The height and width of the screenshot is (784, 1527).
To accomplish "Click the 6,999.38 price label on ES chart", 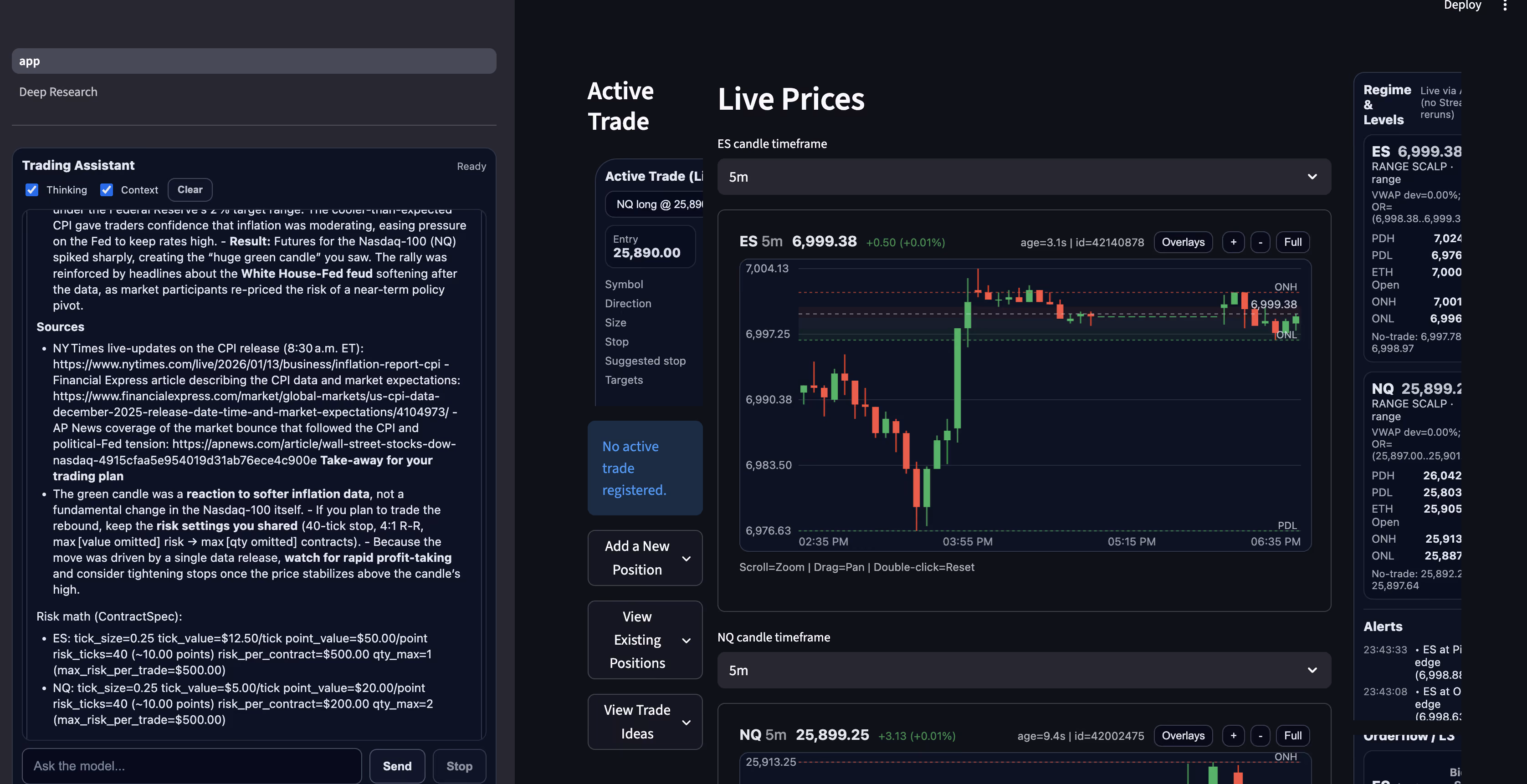I will (x=1274, y=304).
